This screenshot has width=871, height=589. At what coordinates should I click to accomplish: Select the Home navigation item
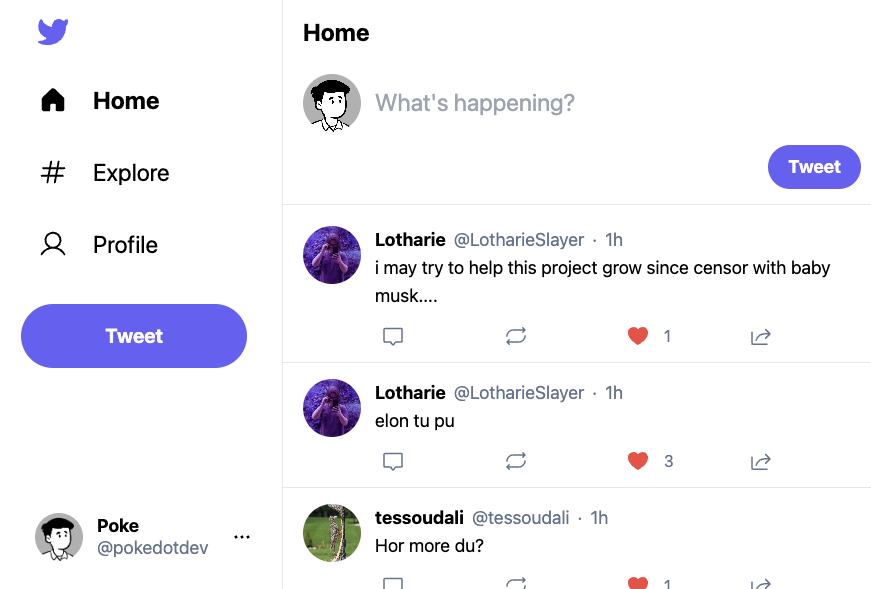coord(126,99)
